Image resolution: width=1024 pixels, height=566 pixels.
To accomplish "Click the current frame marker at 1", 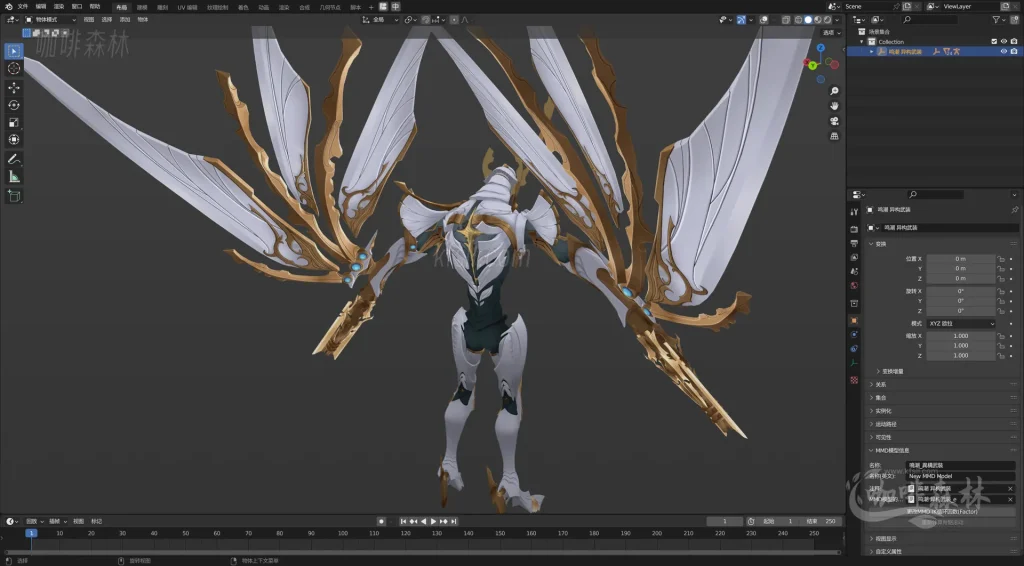I will 31,533.
